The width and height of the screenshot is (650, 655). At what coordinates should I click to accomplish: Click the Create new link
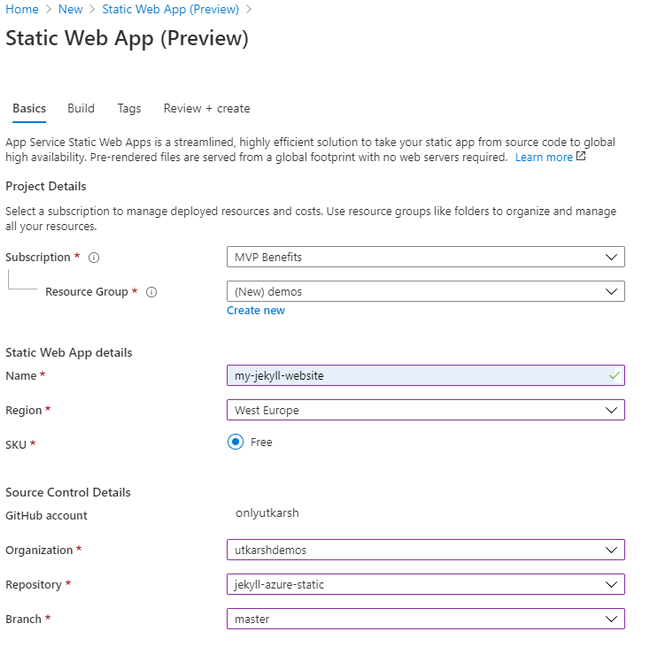[255, 310]
